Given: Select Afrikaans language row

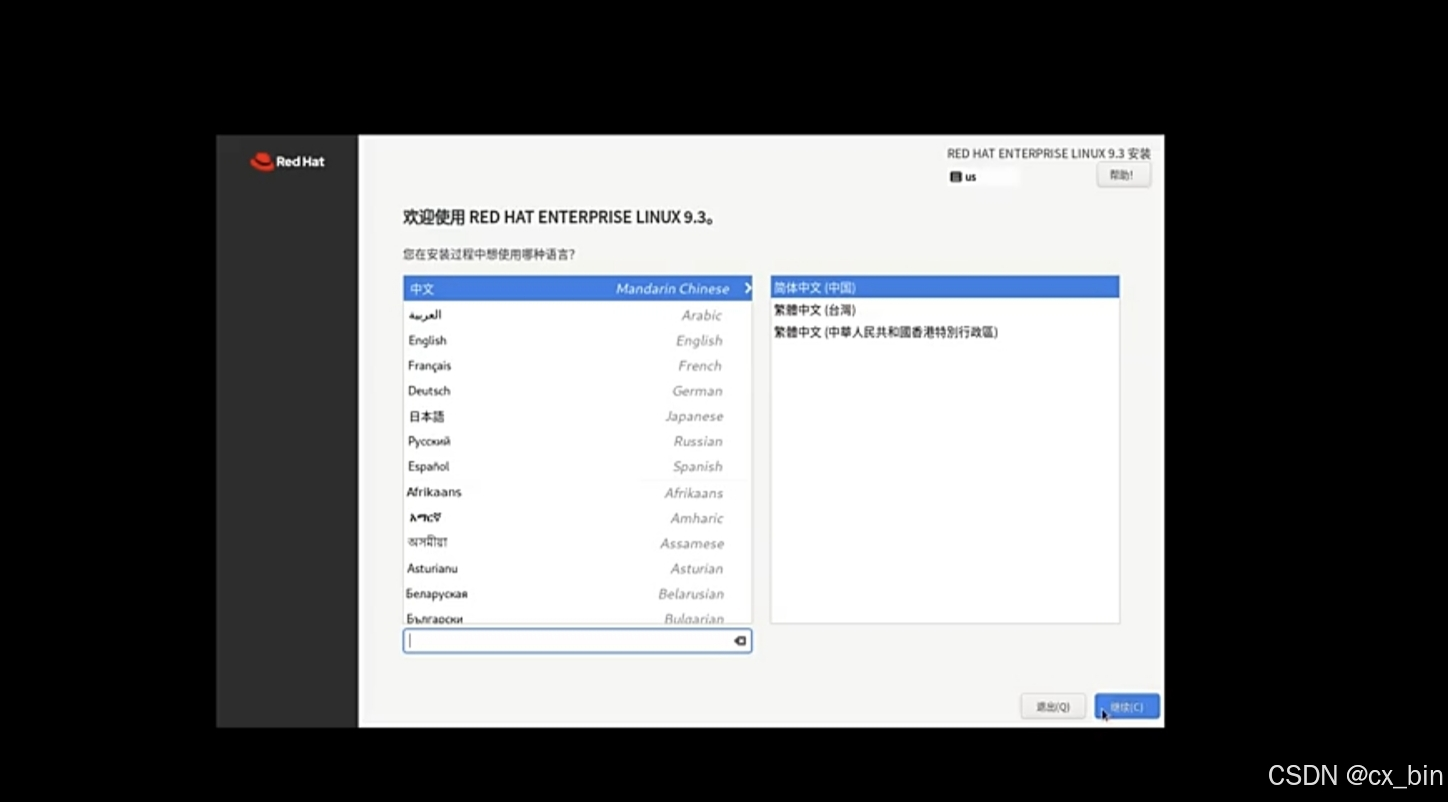Looking at the screenshot, I should 578,492.
